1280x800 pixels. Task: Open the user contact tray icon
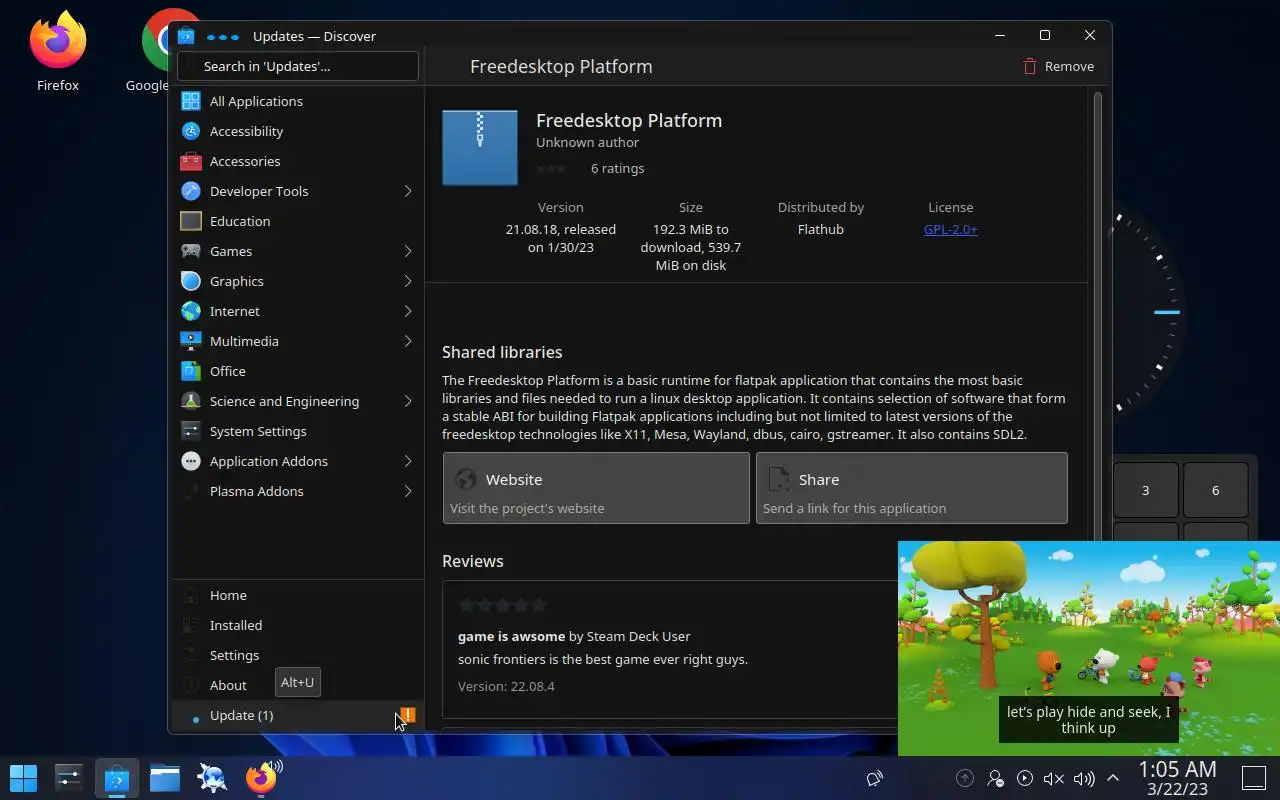click(995, 778)
